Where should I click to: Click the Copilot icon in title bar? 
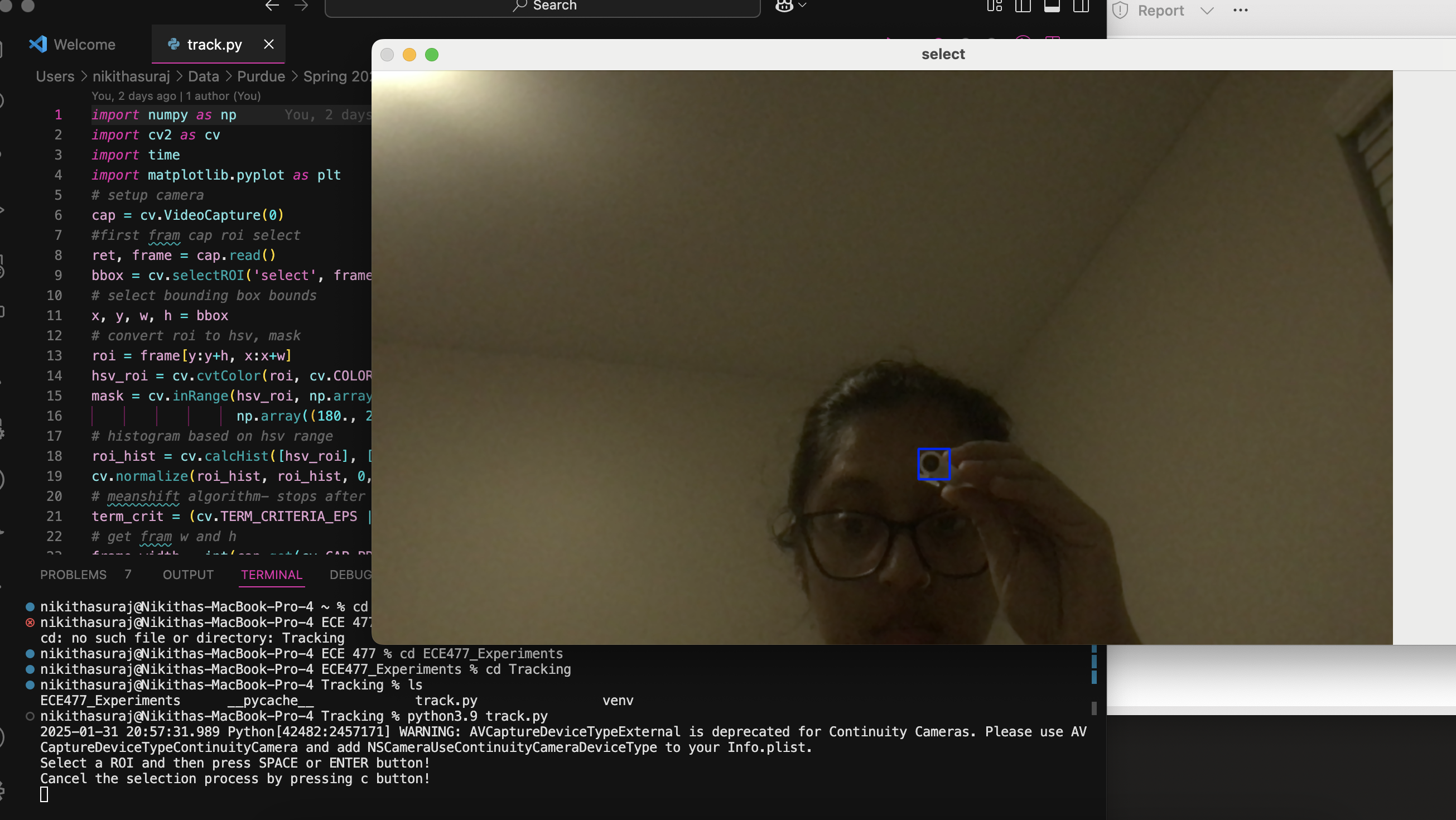784,6
